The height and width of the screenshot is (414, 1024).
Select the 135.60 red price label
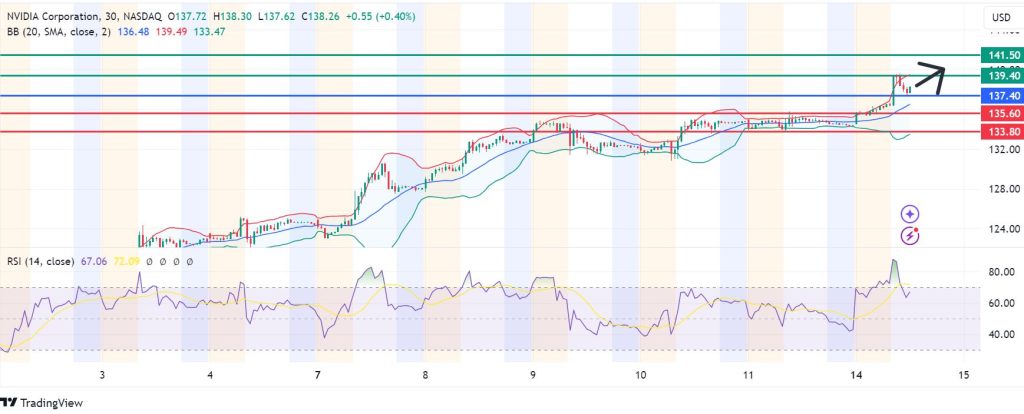(x=1000, y=114)
